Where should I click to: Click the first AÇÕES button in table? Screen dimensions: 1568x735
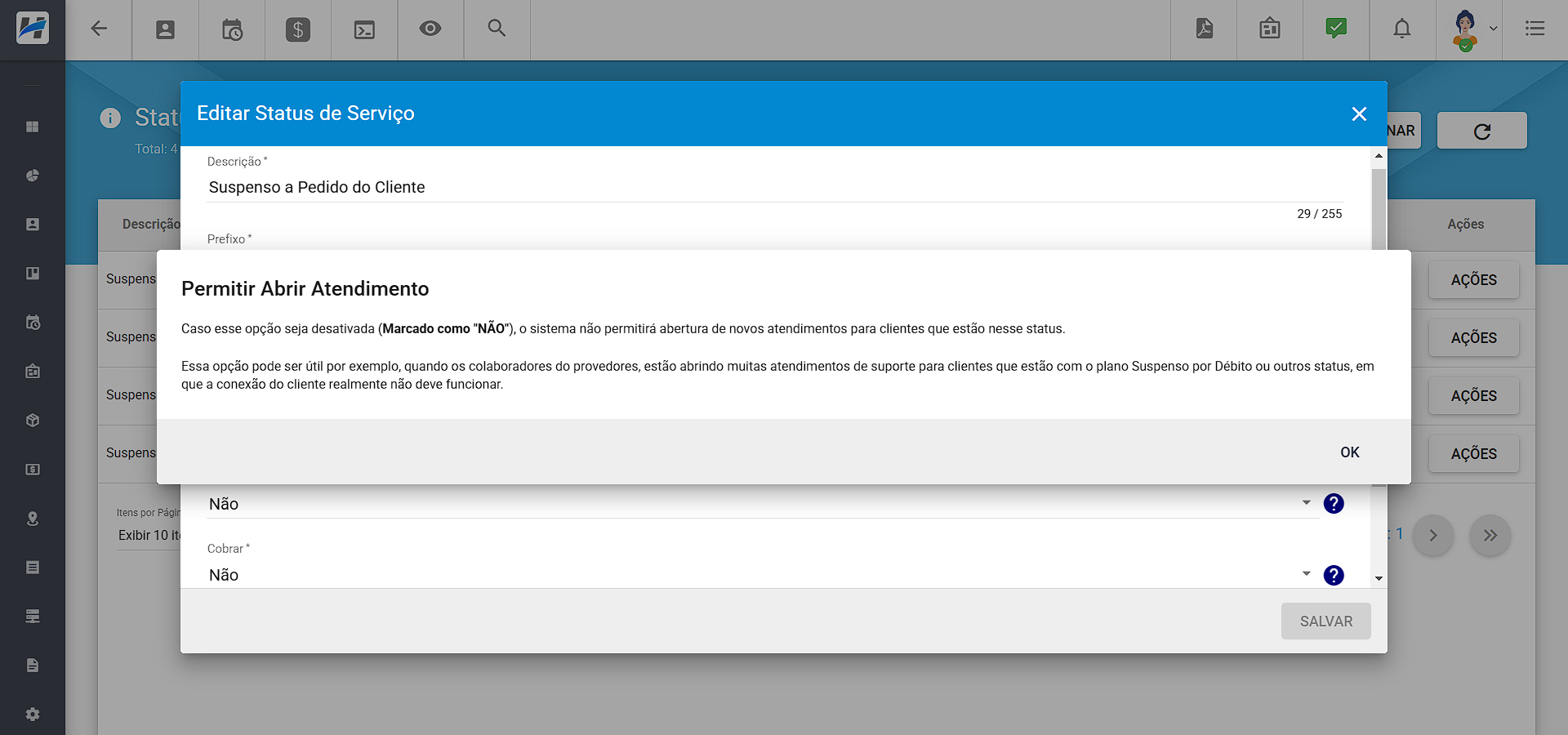[x=1473, y=280]
